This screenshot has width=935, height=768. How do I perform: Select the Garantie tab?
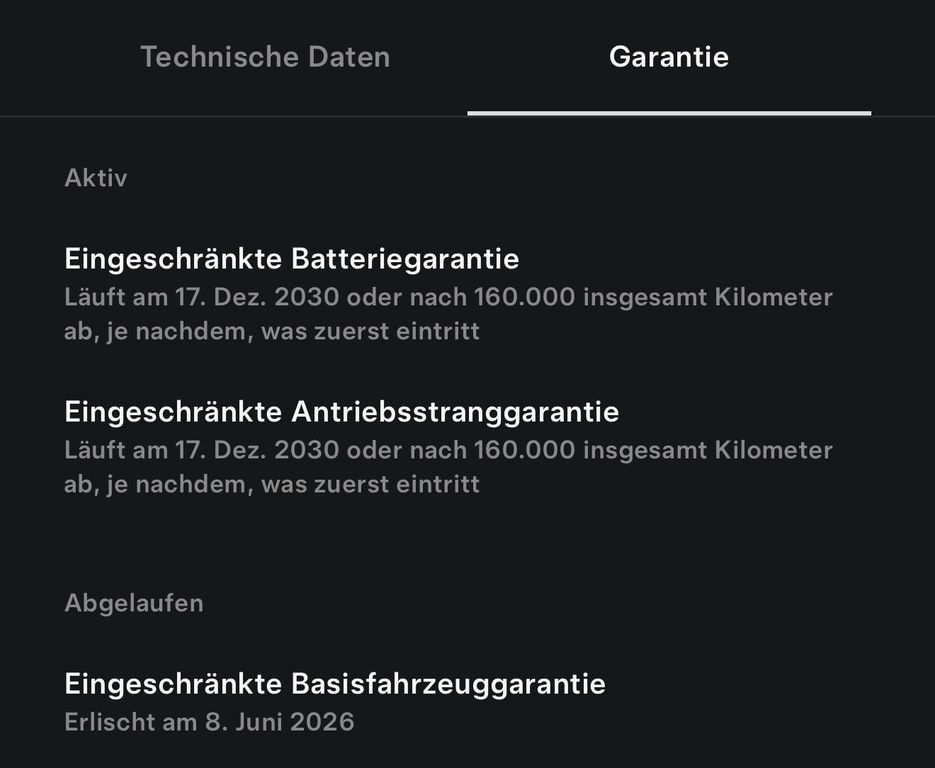pyautogui.click(x=668, y=57)
